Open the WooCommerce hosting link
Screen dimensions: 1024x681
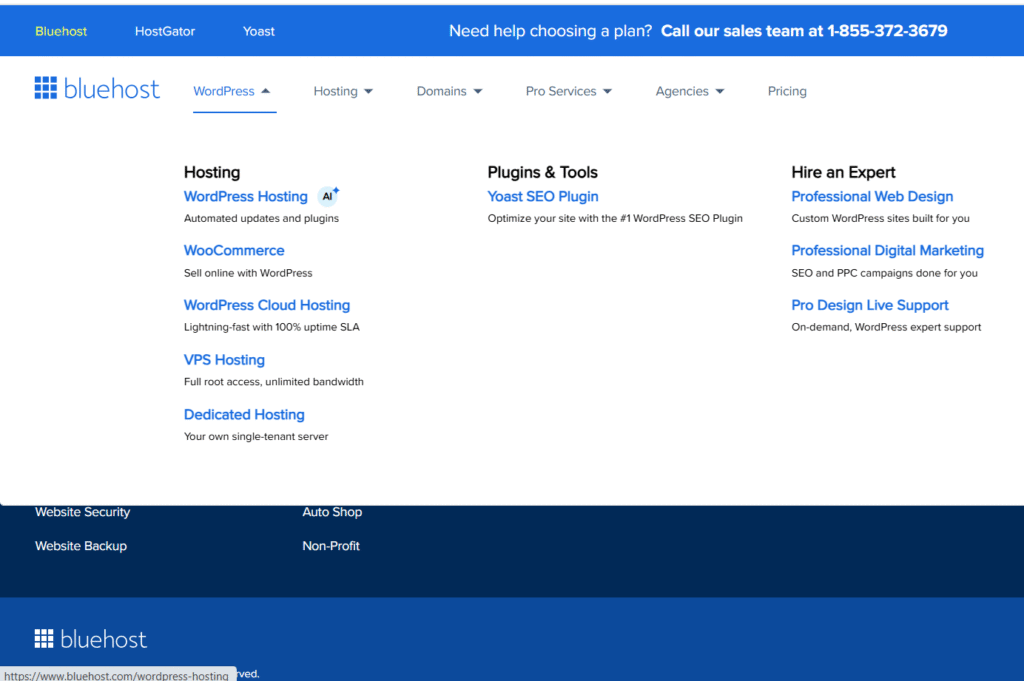point(234,251)
